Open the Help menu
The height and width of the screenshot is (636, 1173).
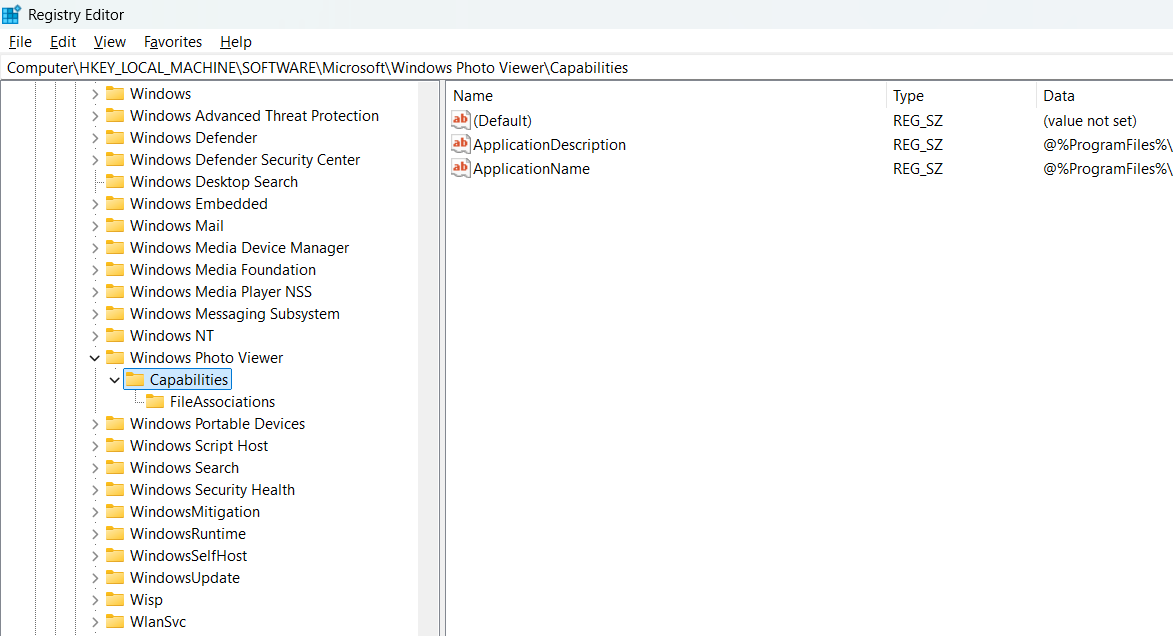[236, 42]
